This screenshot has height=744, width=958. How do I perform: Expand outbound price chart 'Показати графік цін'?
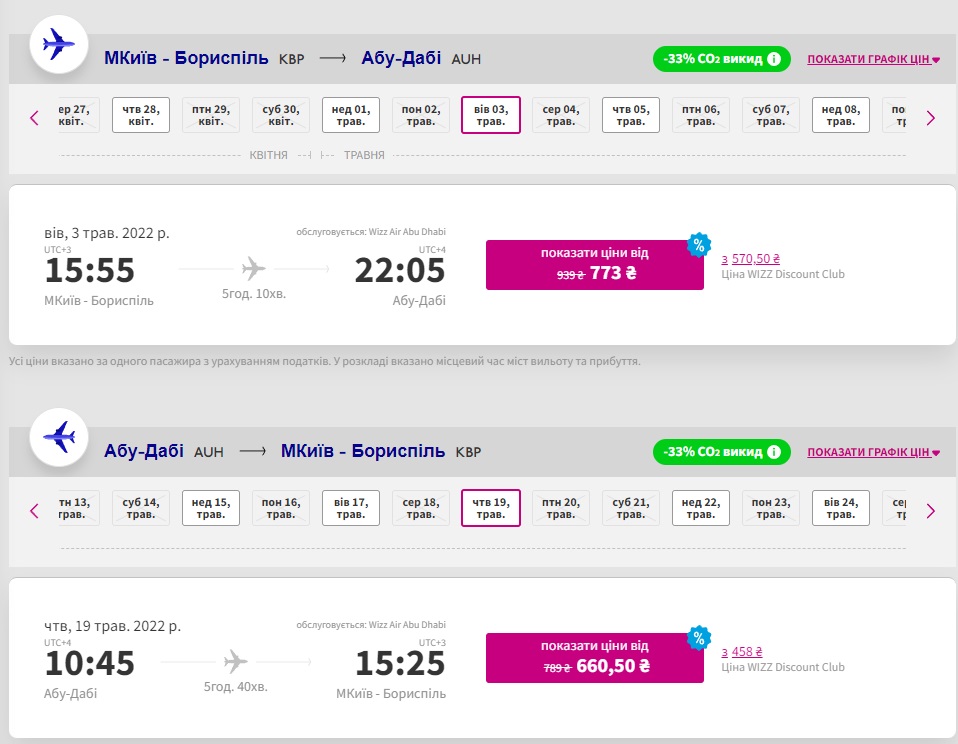pyautogui.click(x=873, y=59)
